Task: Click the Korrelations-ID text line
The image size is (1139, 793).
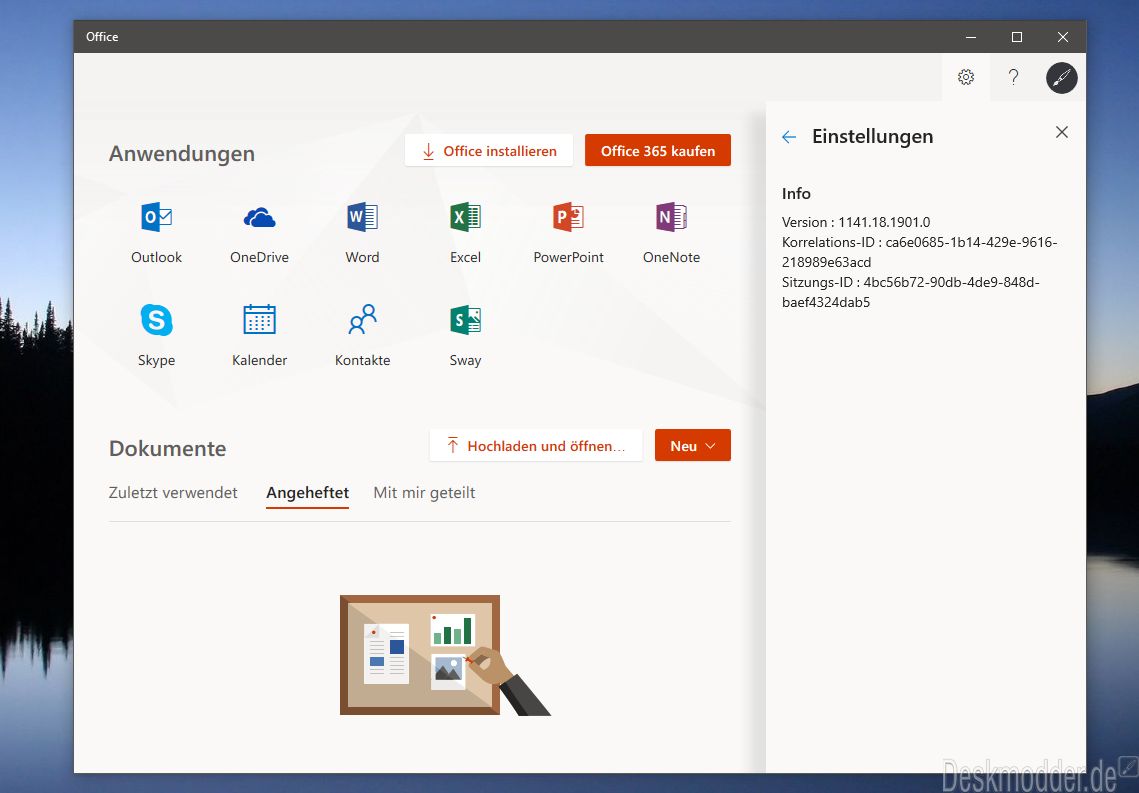Action: pyautogui.click(x=920, y=252)
